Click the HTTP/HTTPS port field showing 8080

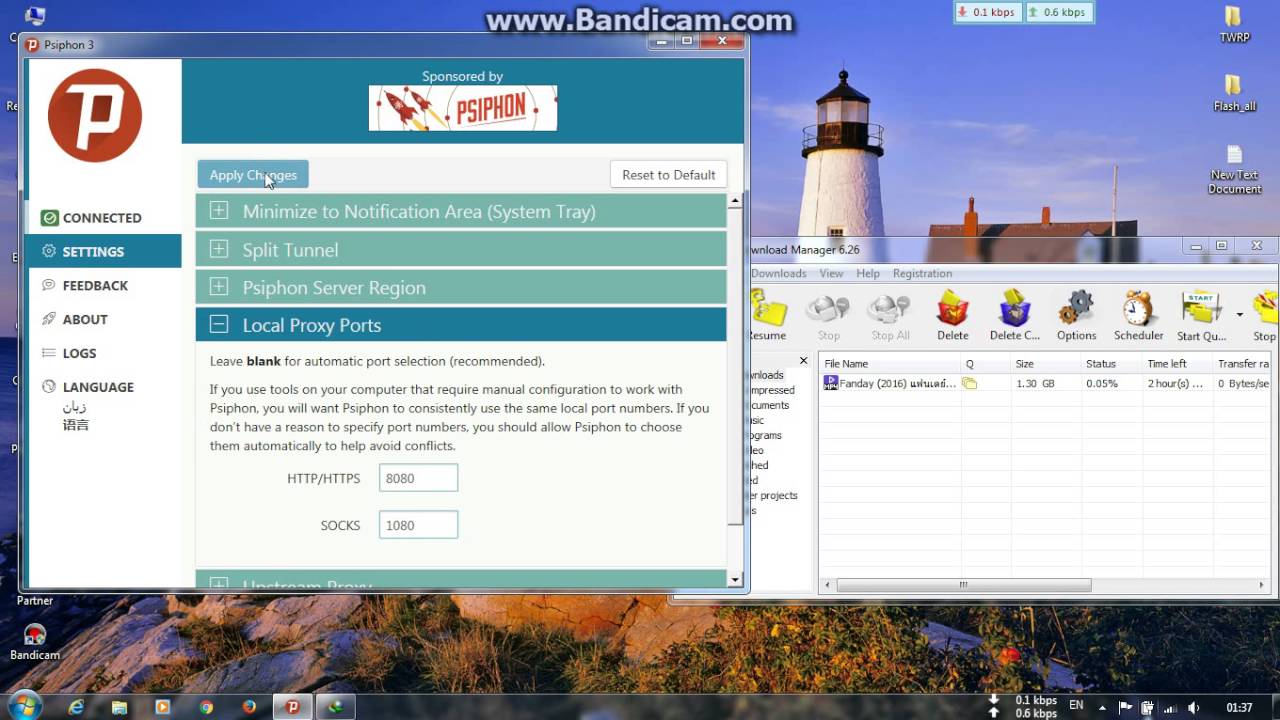pos(418,478)
